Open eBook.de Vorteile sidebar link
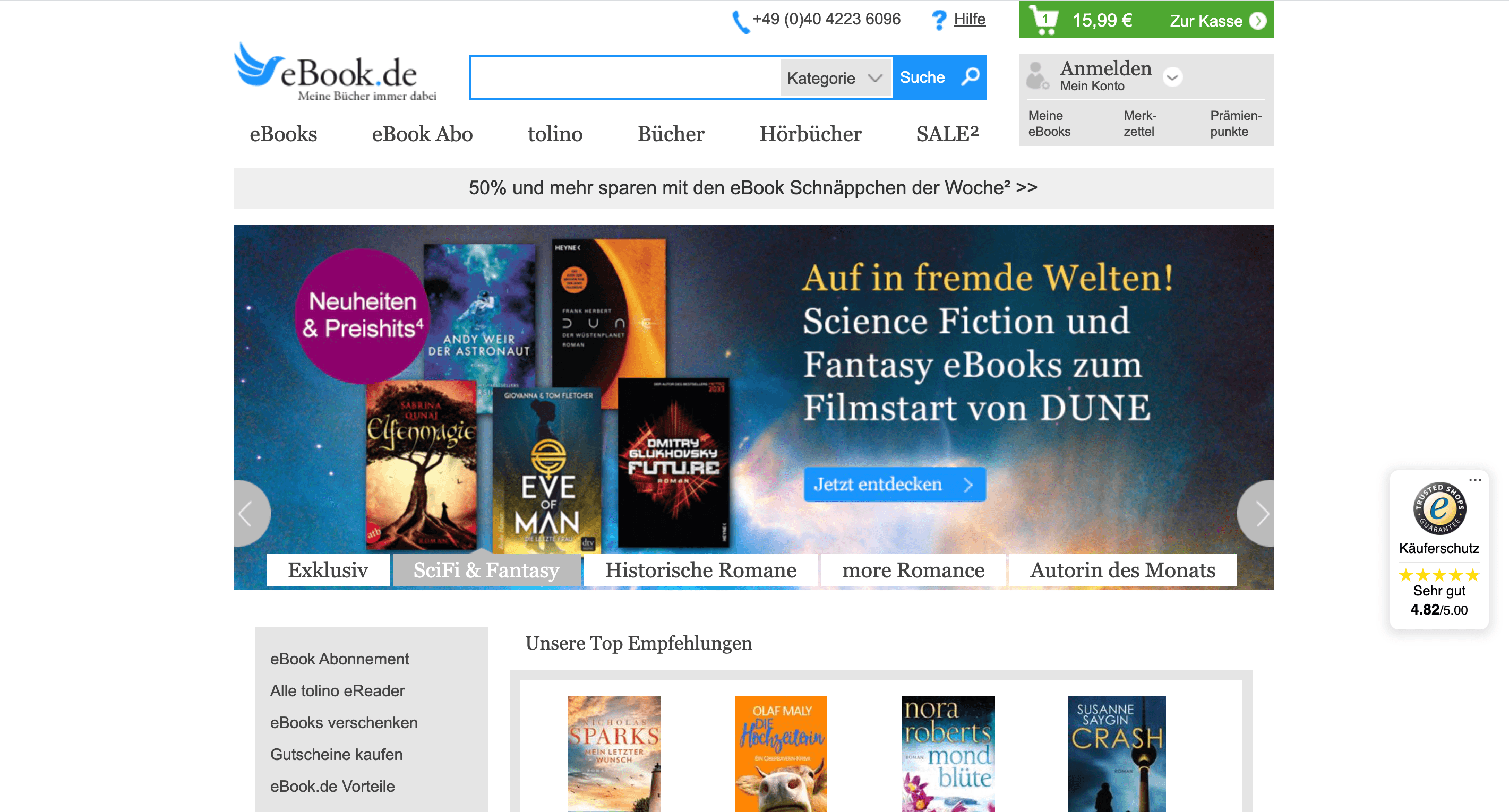Viewport: 1509px width, 812px height. pos(332,786)
